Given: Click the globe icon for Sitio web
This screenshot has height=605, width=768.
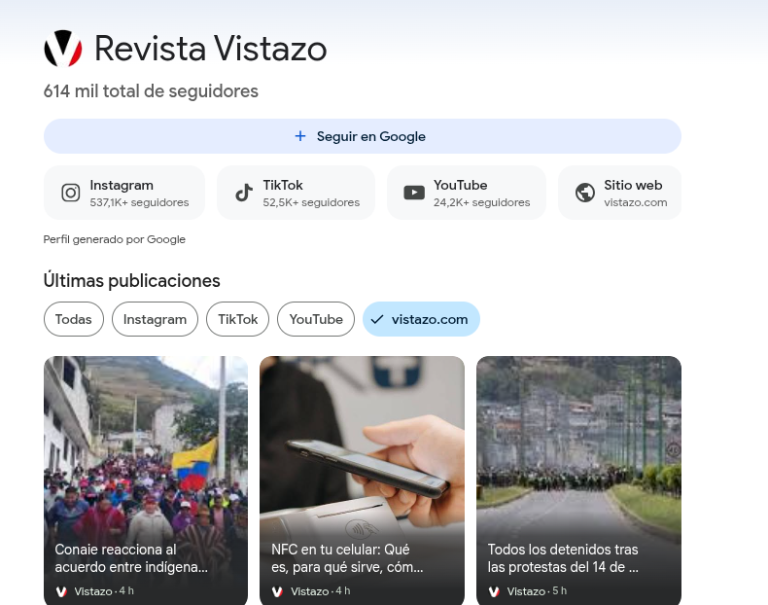Looking at the screenshot, I should pyautogui.click(x=585, y=193).
